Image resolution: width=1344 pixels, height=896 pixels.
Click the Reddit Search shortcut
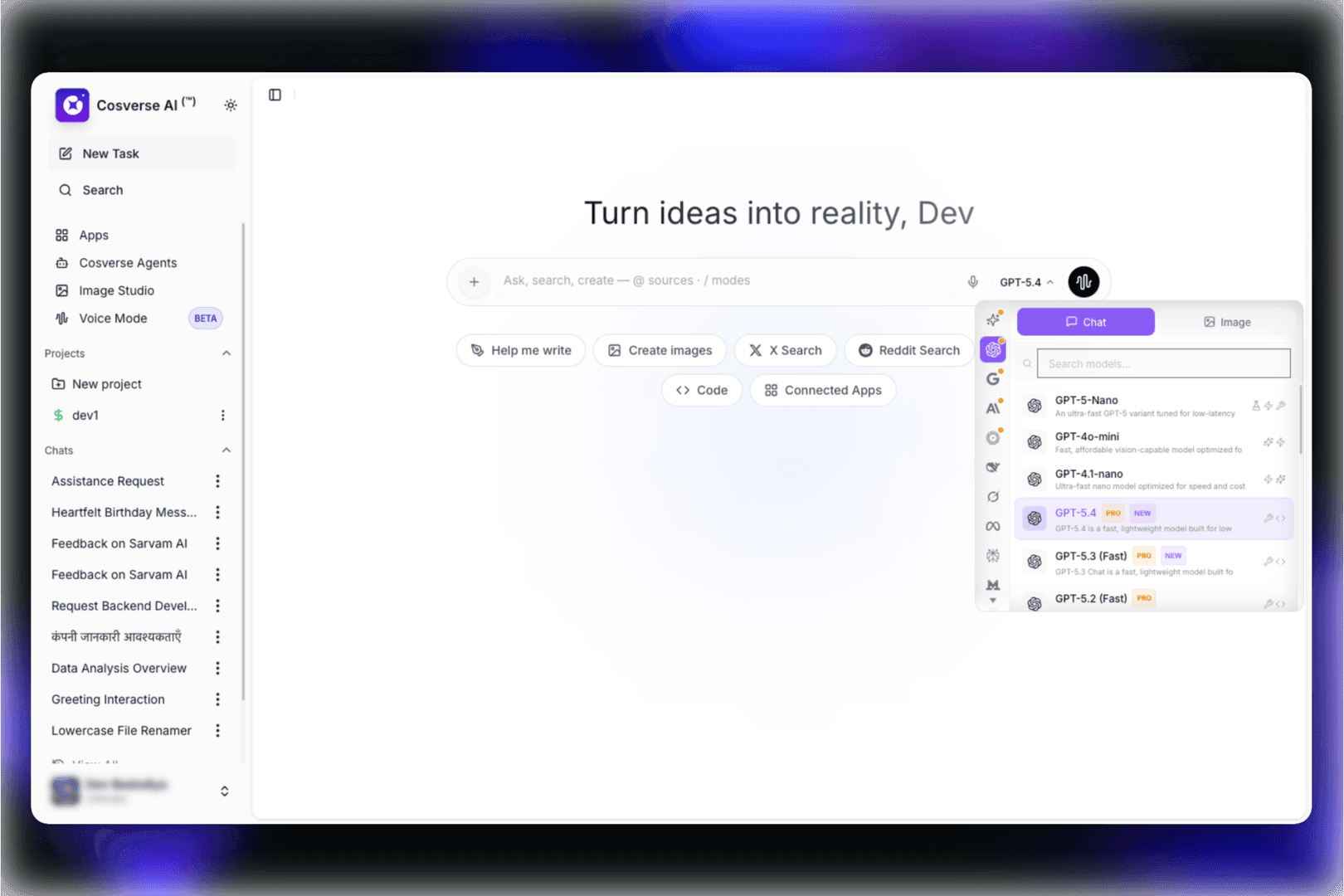pyautogui.click(x=908, y=350)
